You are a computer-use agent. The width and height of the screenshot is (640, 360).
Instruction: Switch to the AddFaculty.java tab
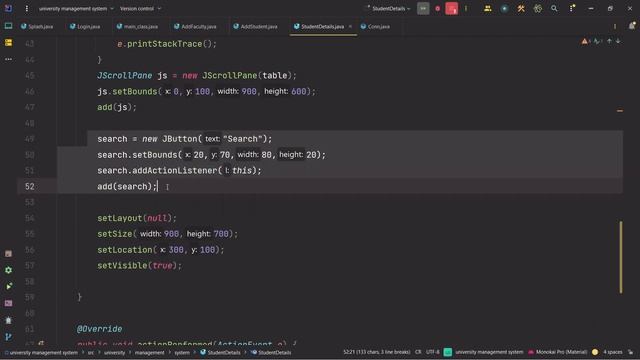(195, 27)
